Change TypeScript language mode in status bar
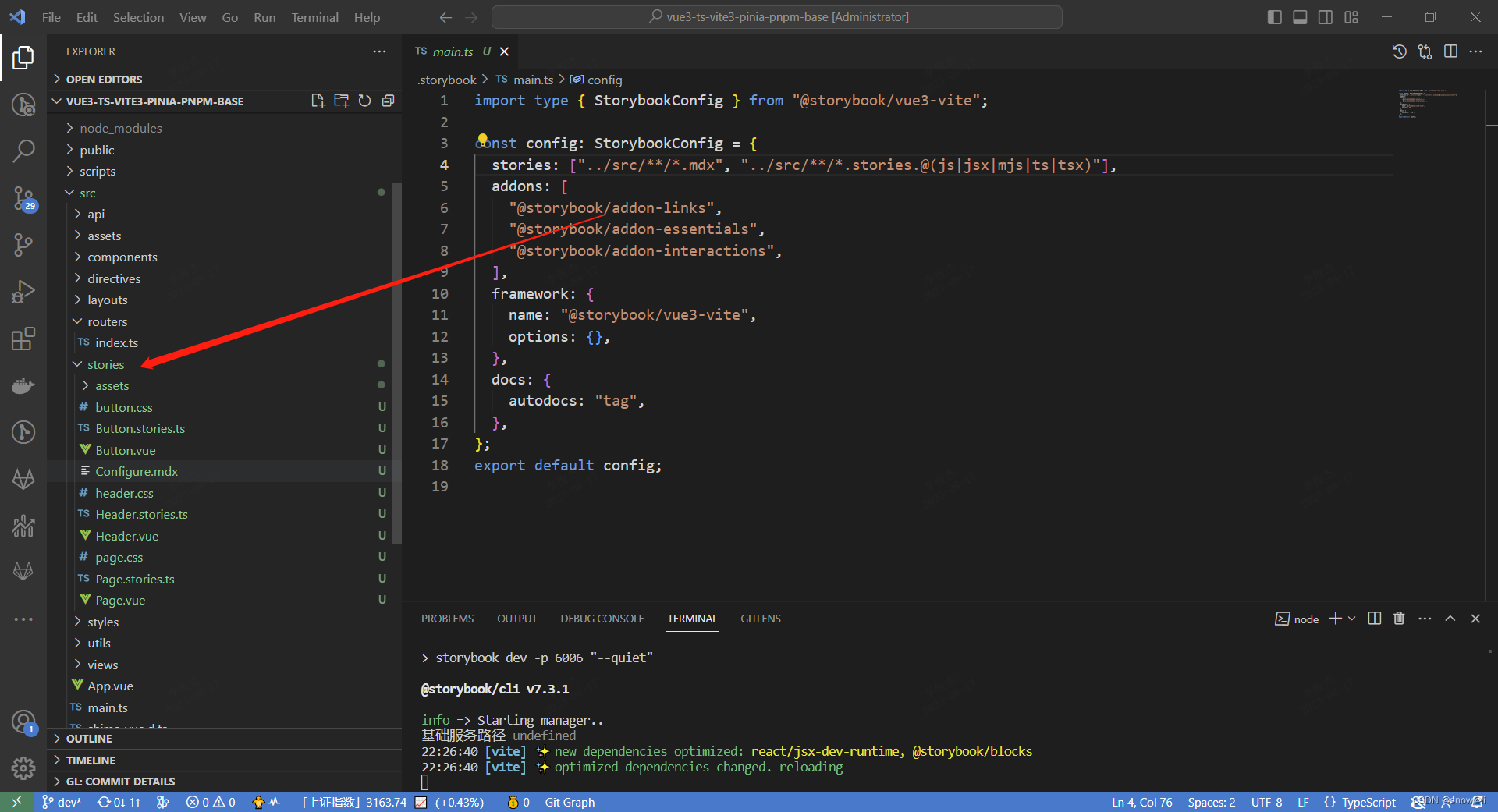 point(1368,802)
